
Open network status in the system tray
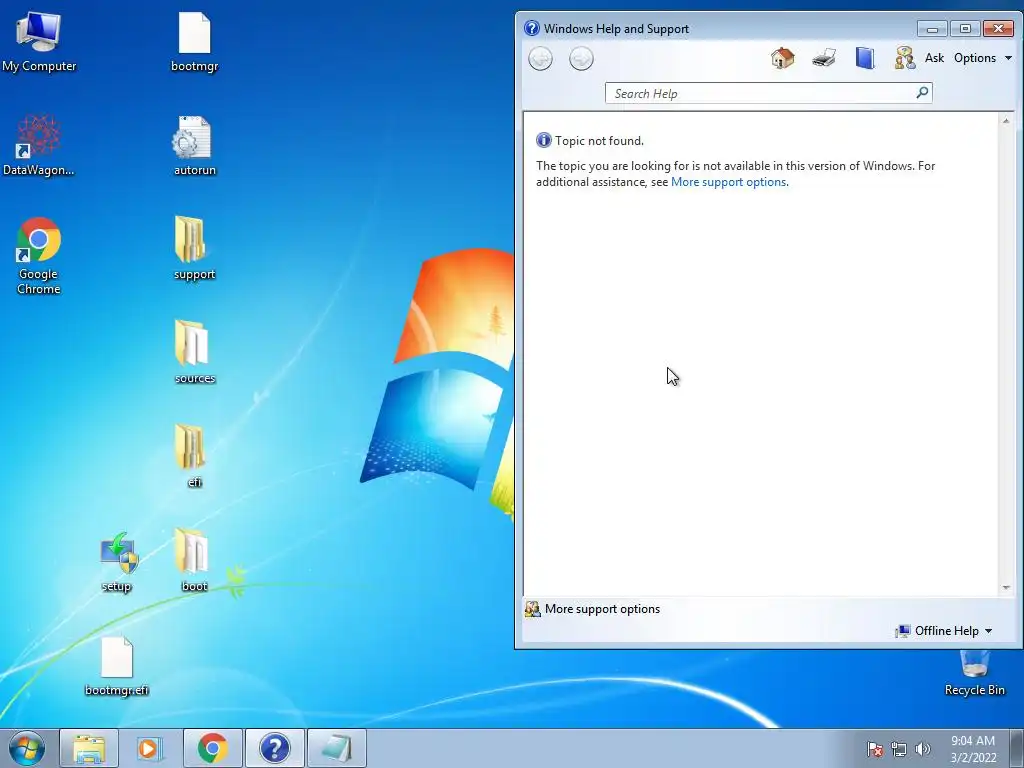coord(899,749)
